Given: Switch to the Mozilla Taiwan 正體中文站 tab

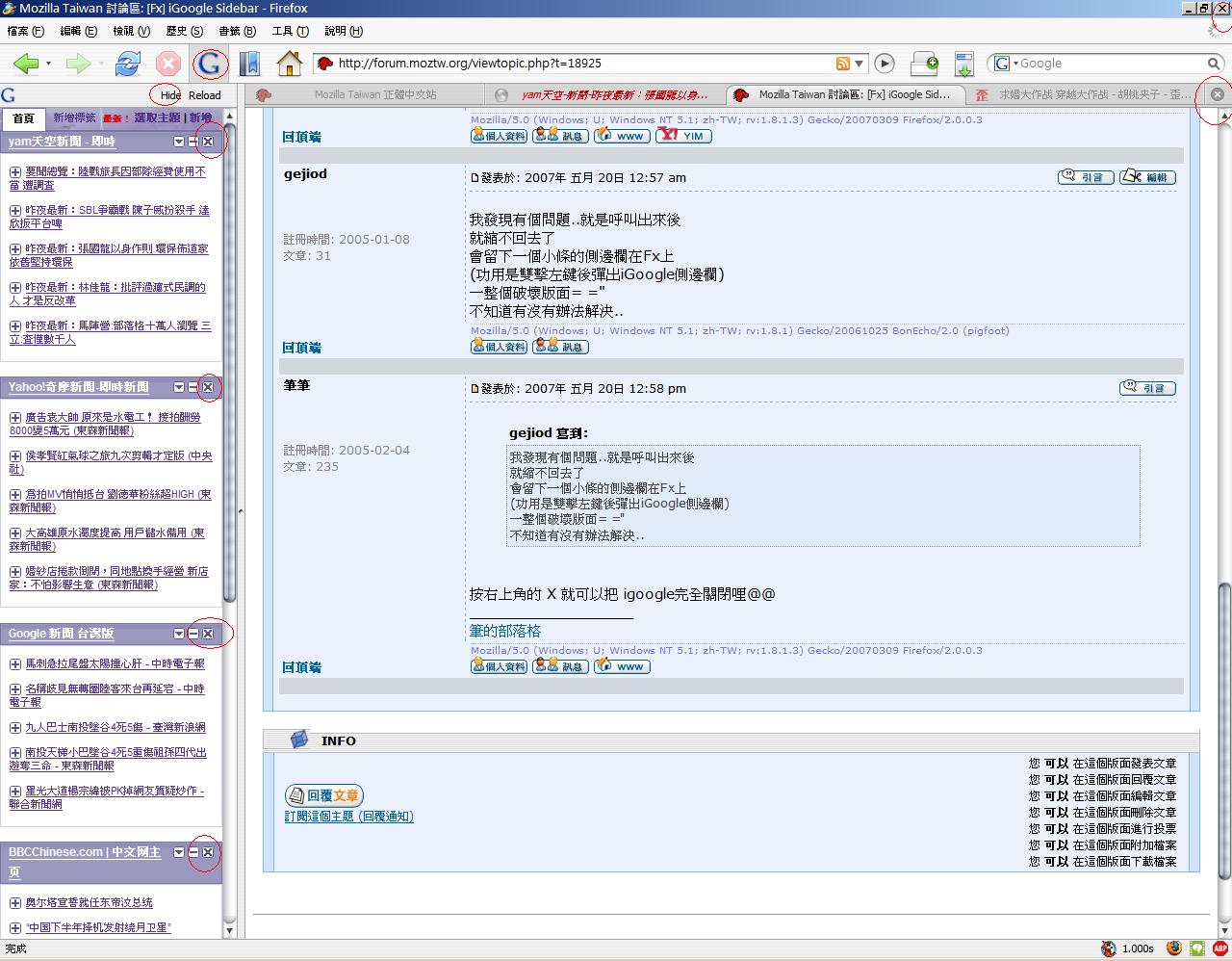Looking at the screenshot, I should tap(374, 94).
